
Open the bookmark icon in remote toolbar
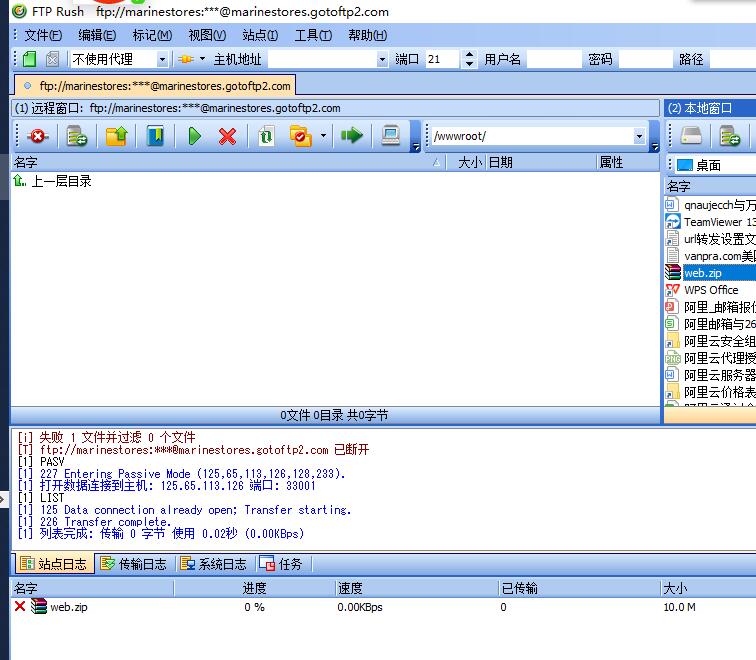tap(155, 136)
